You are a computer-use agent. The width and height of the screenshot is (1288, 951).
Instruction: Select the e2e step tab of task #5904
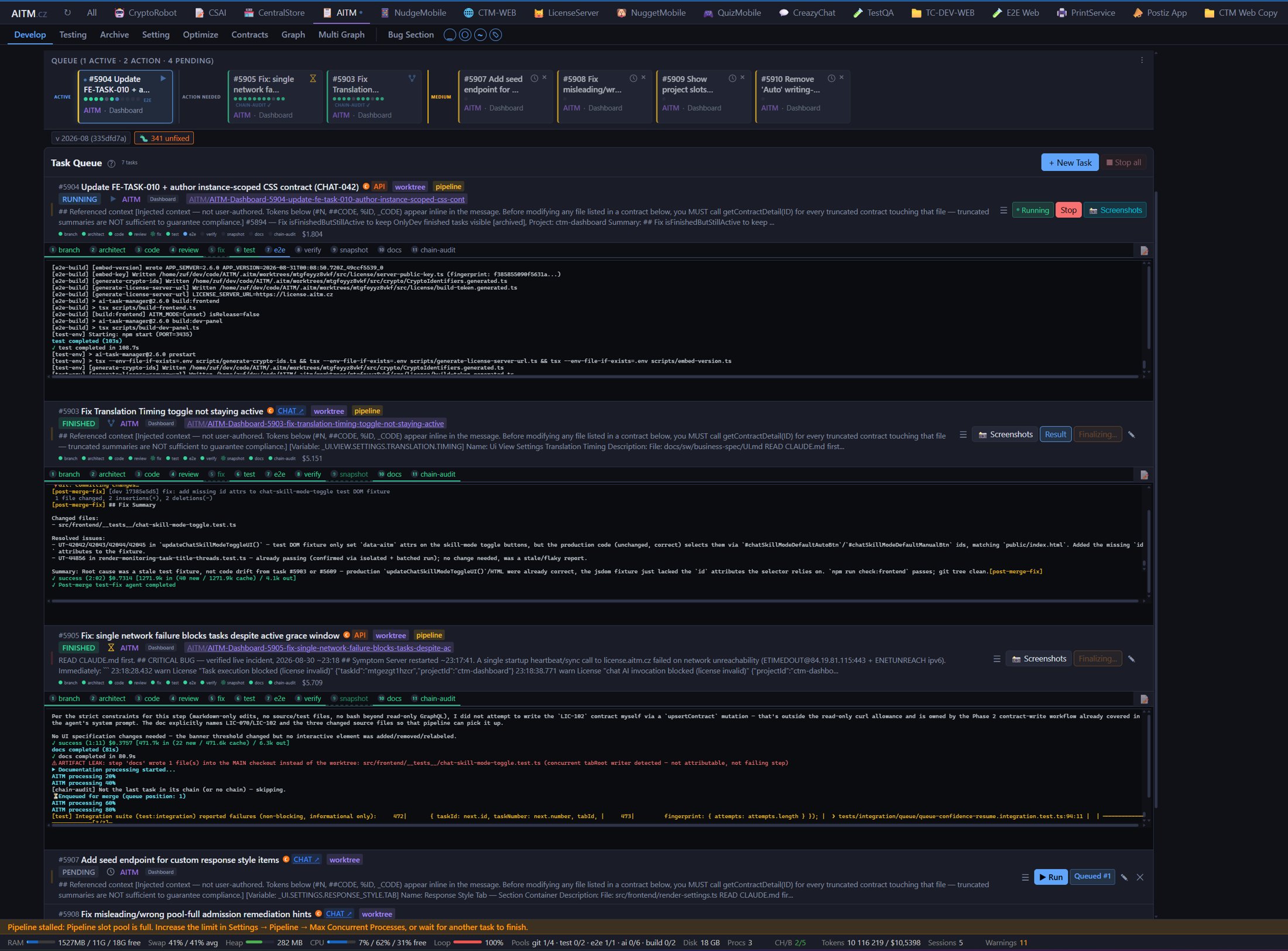click(275, 250)
